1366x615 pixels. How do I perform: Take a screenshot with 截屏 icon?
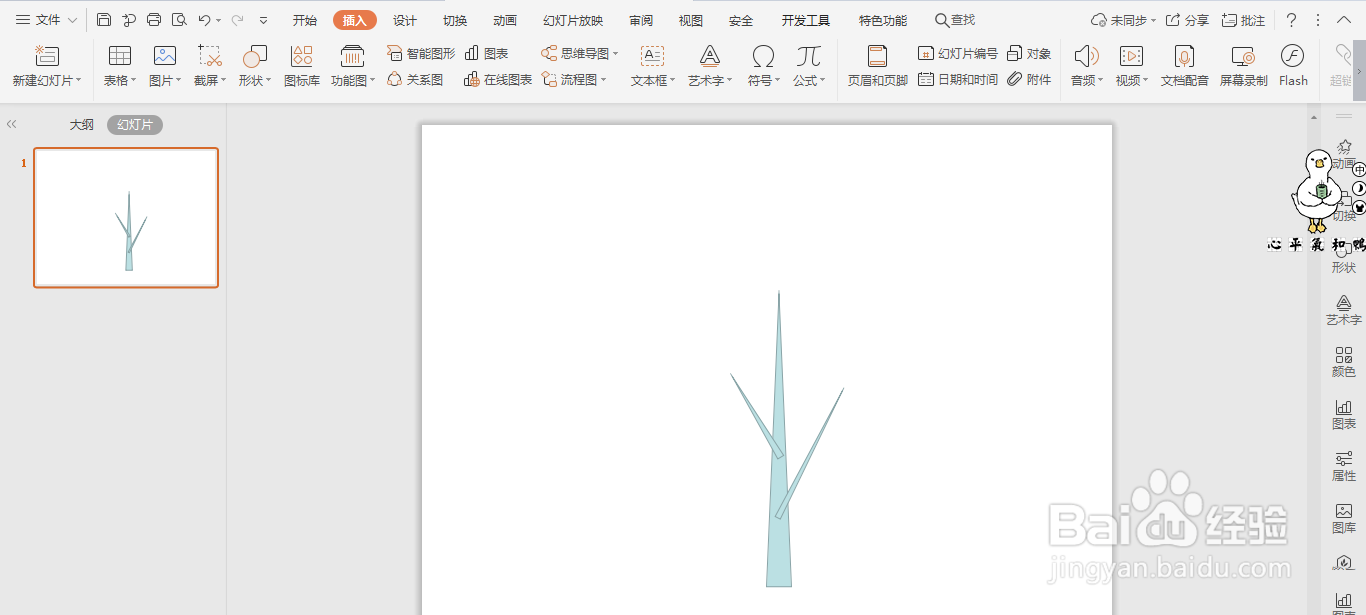[210, 56]
